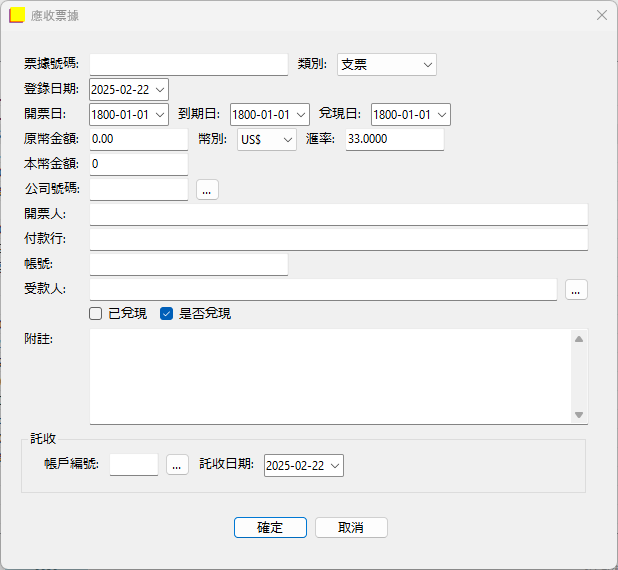Focus the 票據號碼 input field
The height and width of the screenshot is (570, 618).
tap(189, 64)
